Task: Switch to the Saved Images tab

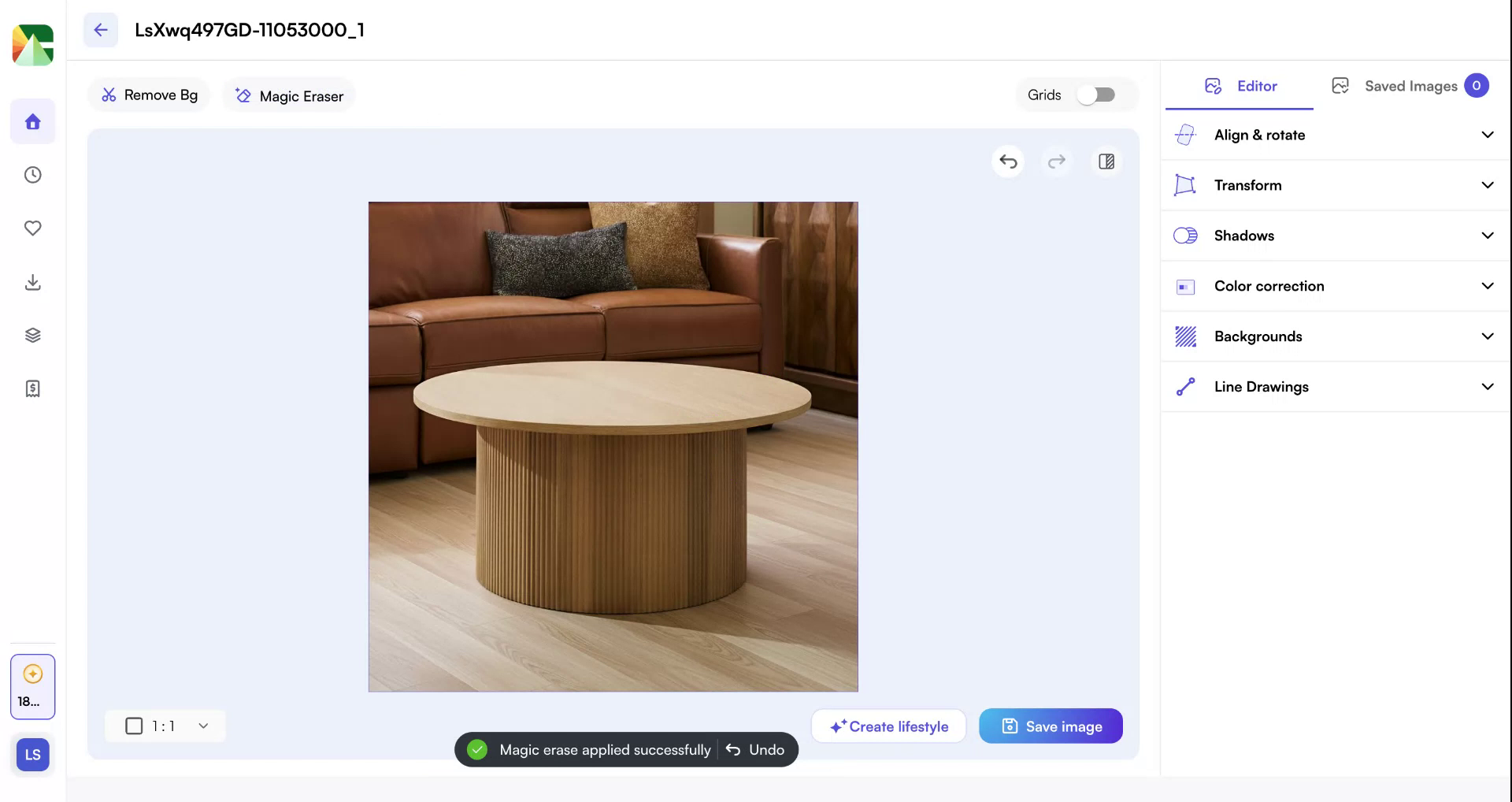Action: [x=1411, y=85]
